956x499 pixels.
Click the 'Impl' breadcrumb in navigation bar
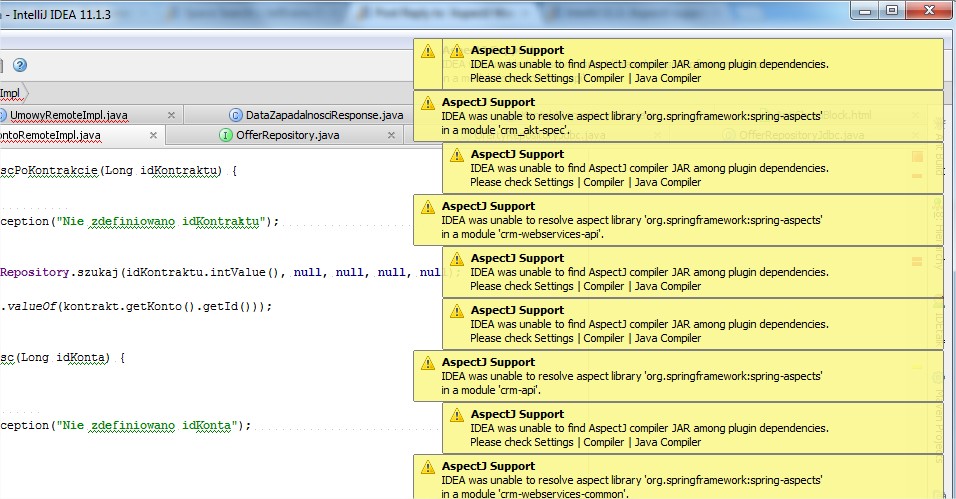coord(10,93)
